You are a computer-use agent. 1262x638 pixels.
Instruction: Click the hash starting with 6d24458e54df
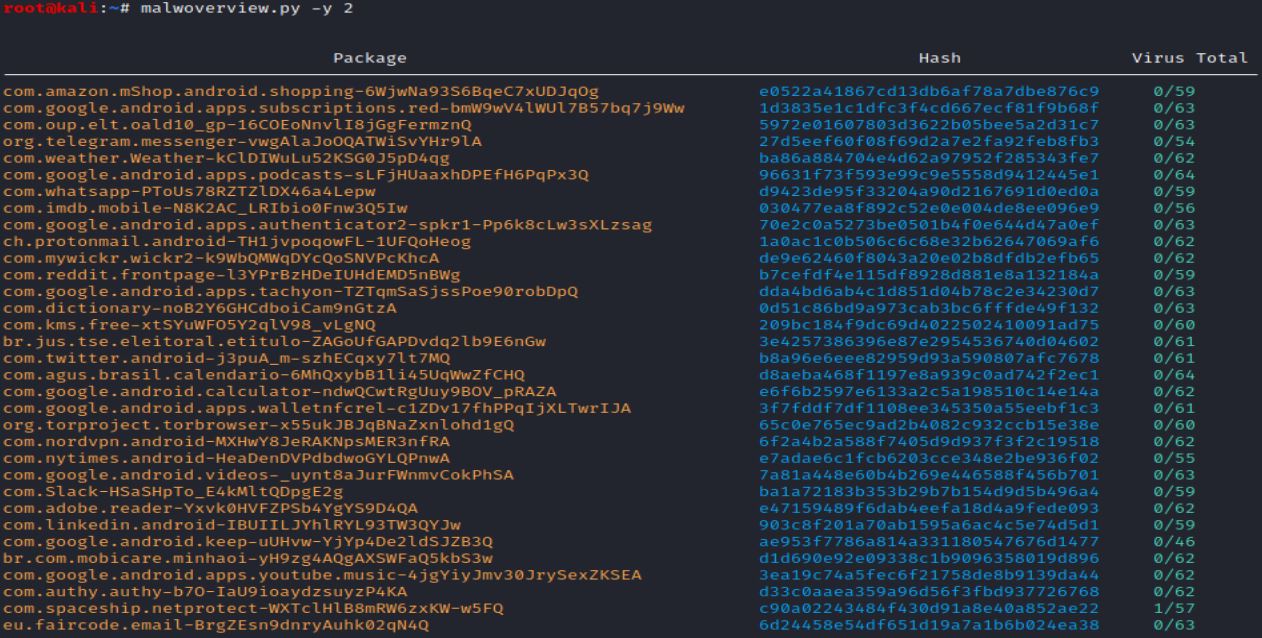[929, 623]
